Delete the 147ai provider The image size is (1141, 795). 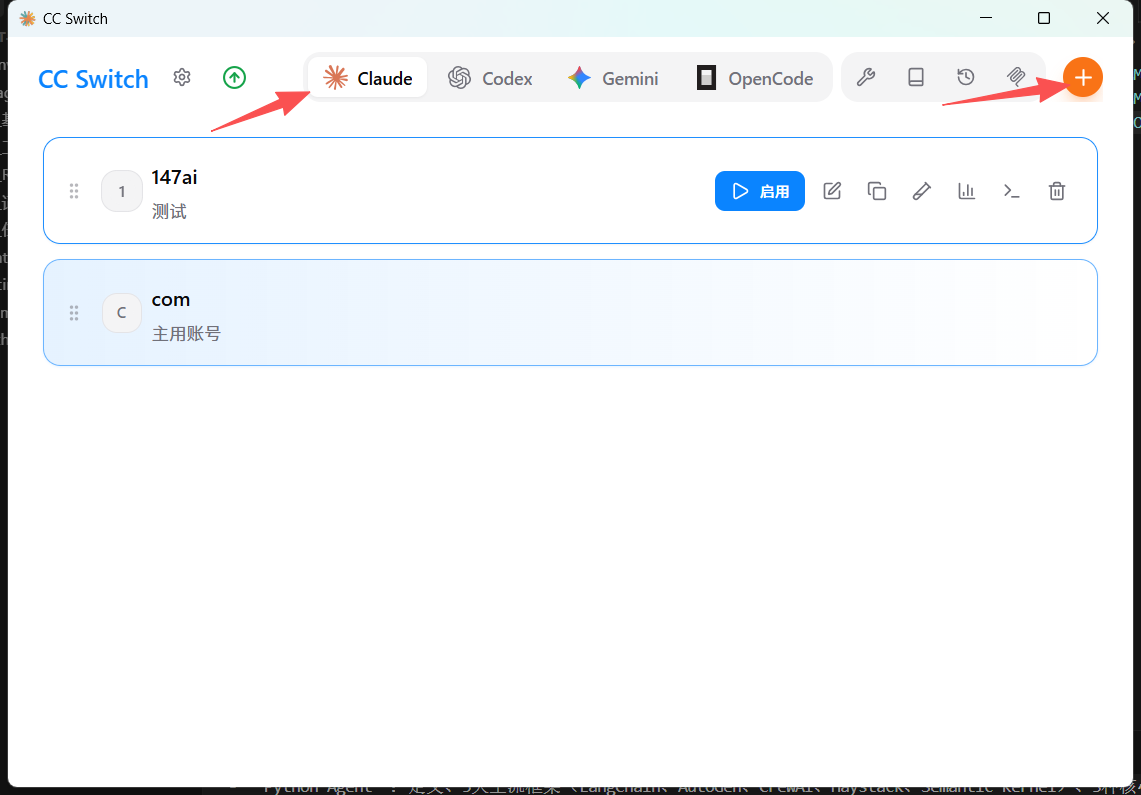(1057, 191)
